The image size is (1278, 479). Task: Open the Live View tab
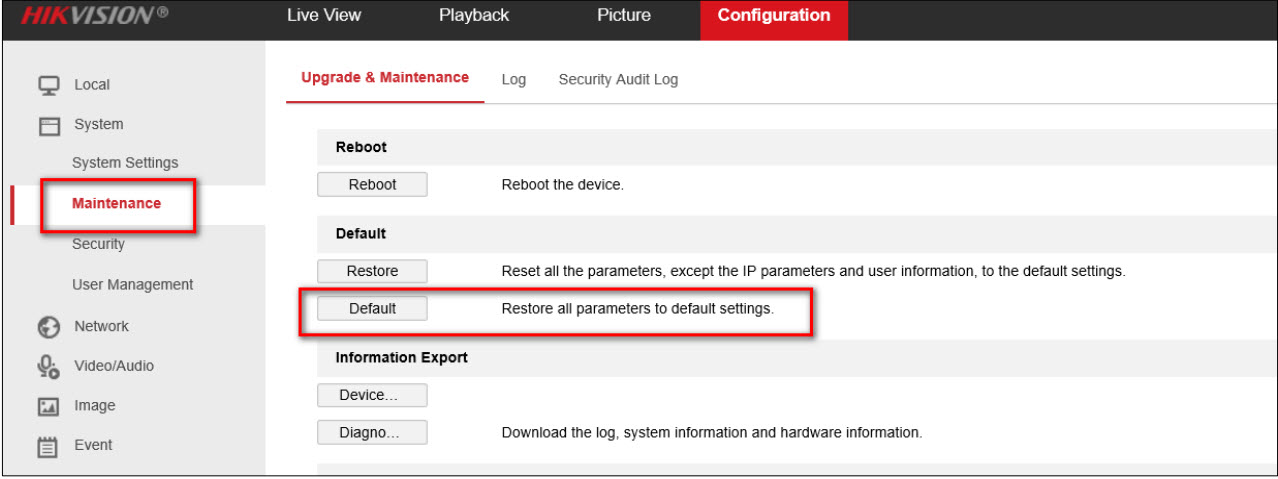(x=323, y=16)
